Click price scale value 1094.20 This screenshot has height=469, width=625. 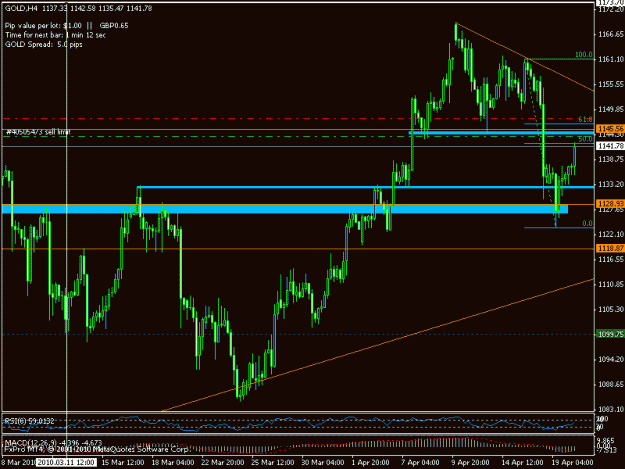611,359
